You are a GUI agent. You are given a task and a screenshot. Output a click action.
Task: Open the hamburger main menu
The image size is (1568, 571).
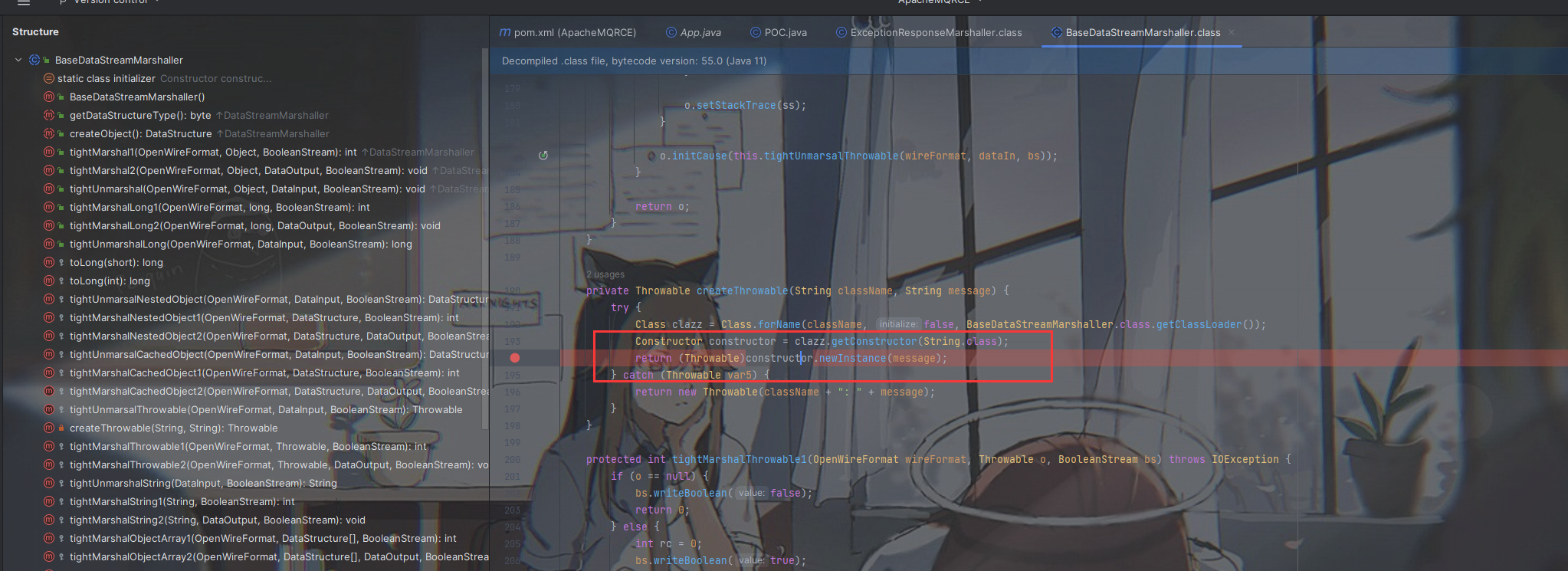24,3
